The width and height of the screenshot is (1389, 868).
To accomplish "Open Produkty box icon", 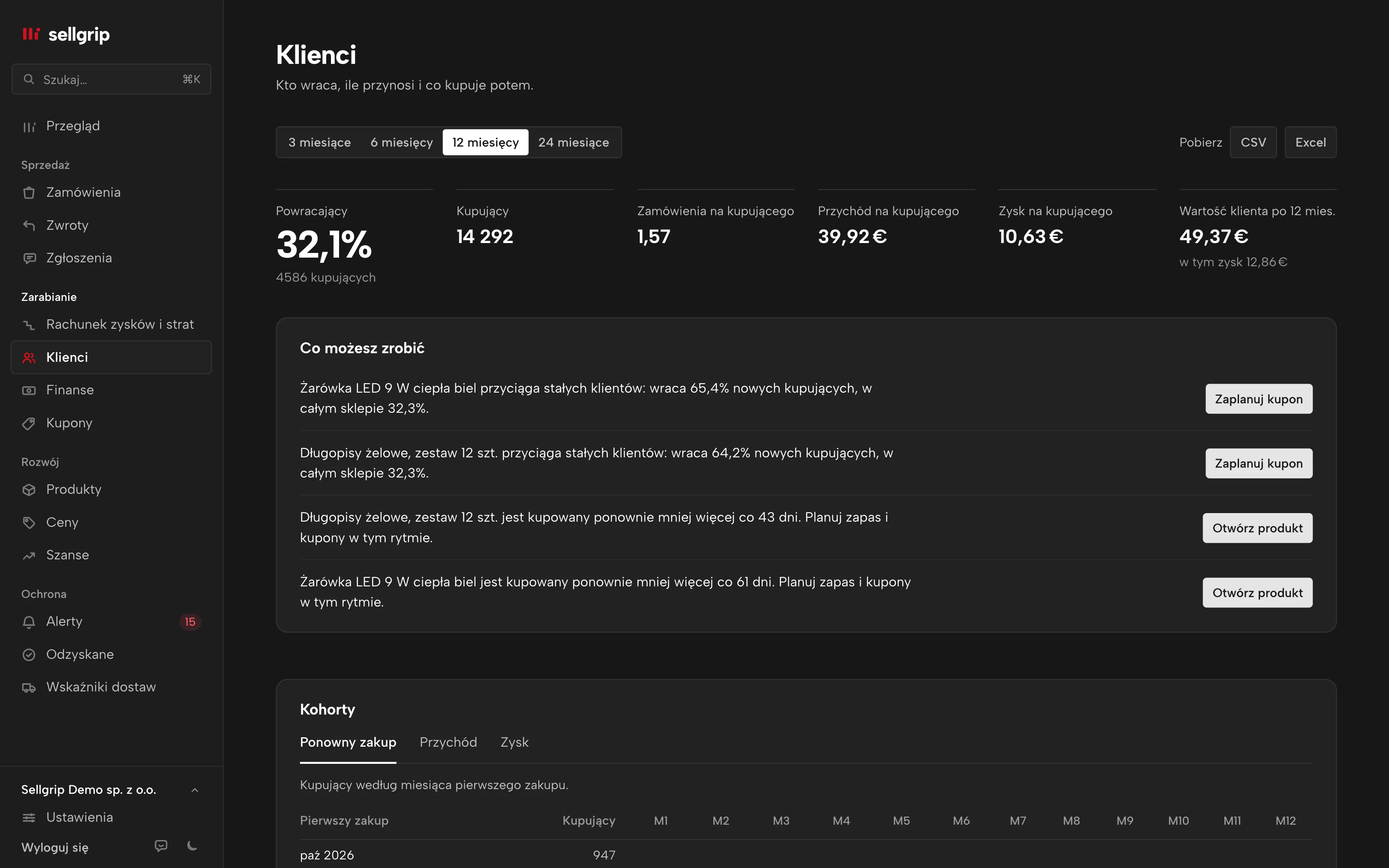I will pyautogui.click(x=29, y=490).
